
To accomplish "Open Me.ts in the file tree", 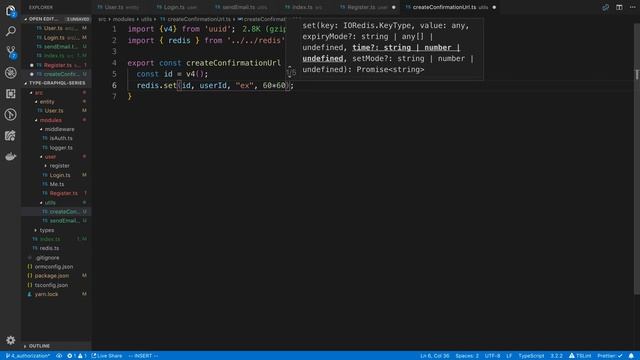I will [57, 184].
